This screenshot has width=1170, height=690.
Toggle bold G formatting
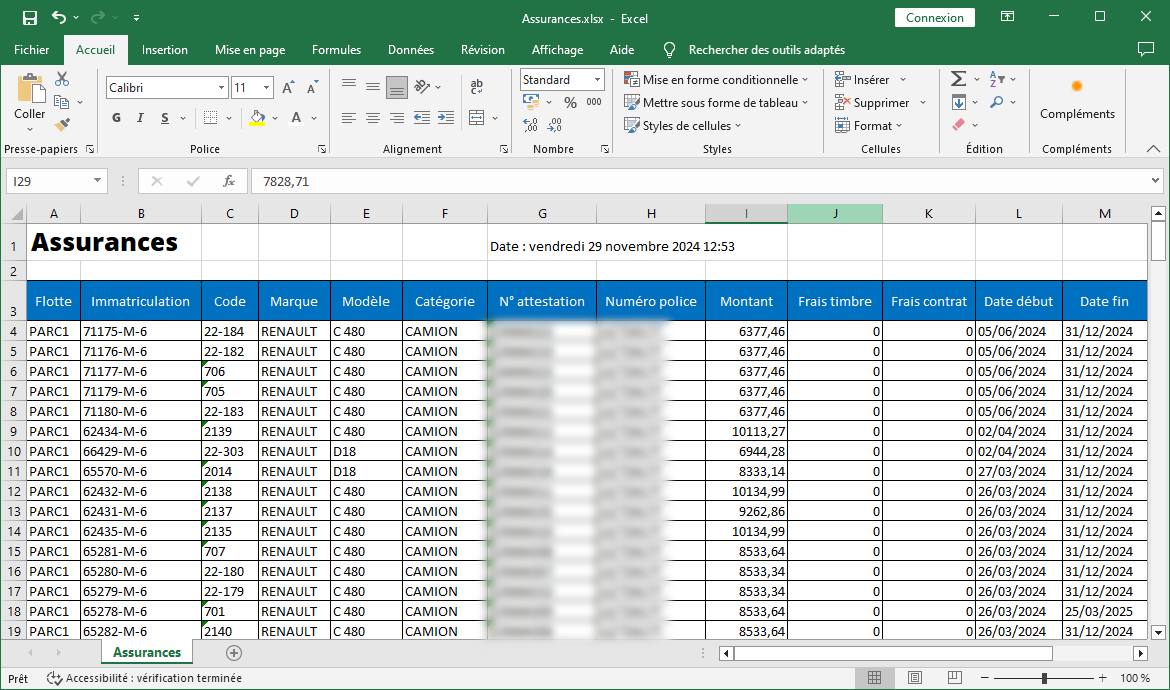point(116,118)
